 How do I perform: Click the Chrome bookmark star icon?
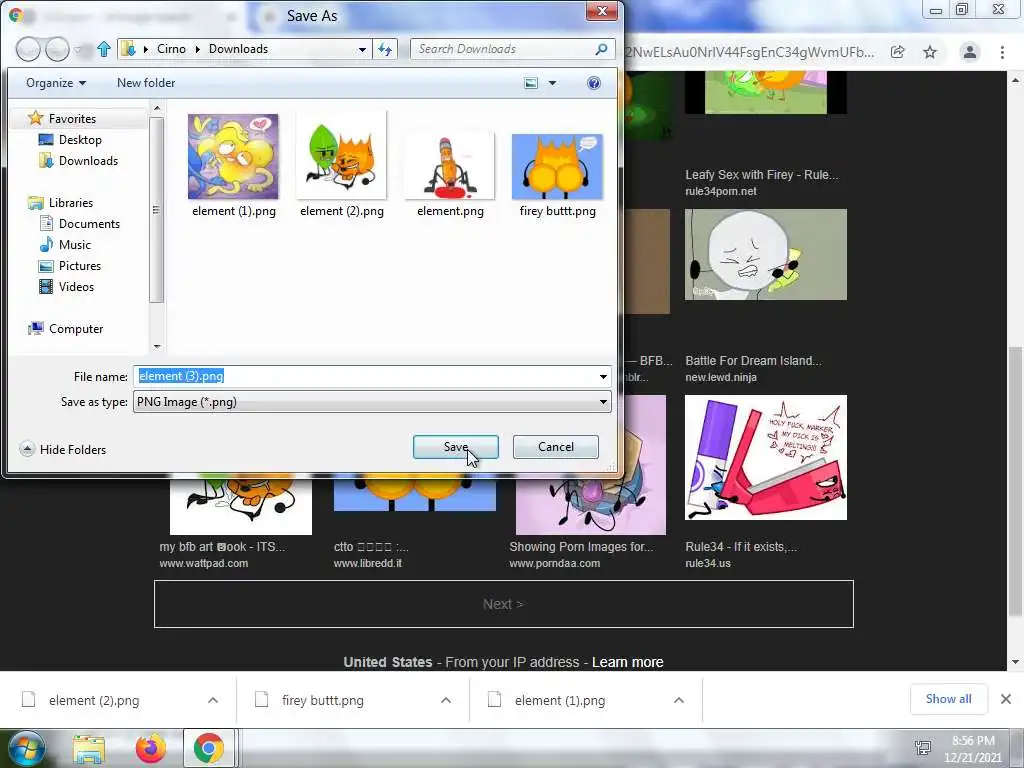(930, 52)
